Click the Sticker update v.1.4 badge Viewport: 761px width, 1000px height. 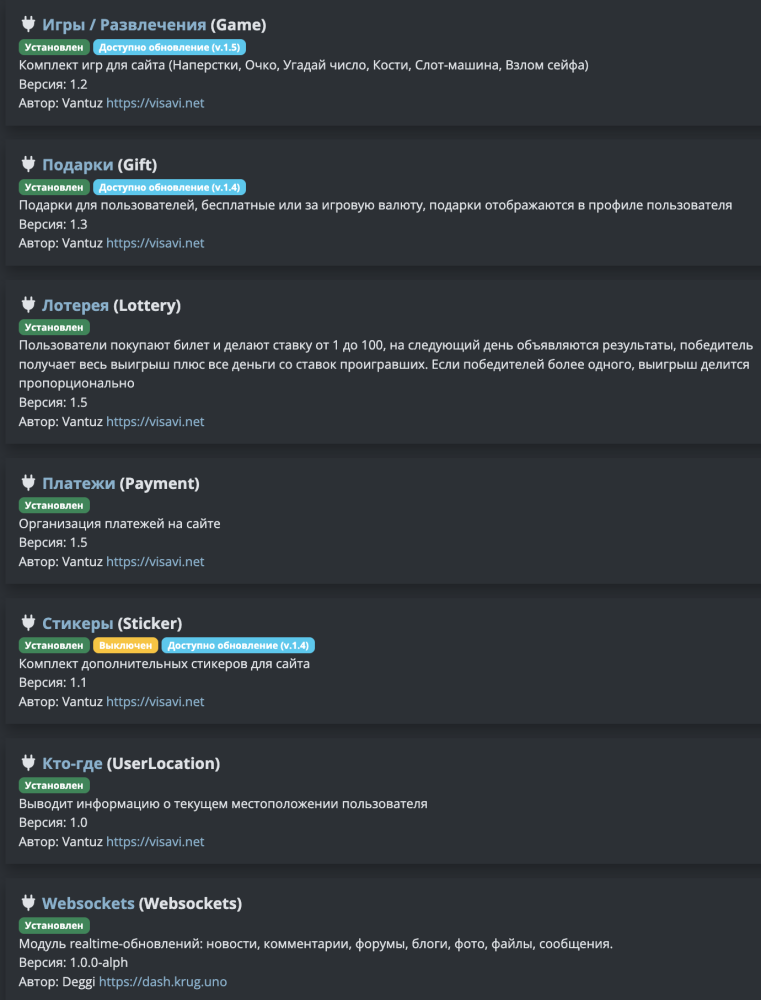(238, 646)
